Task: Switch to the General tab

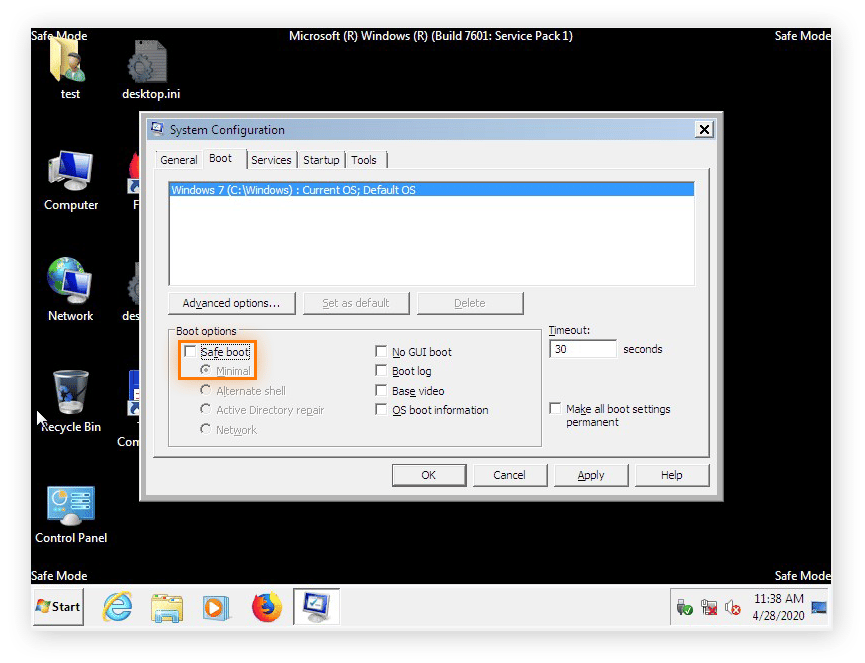Action: (178, 160)
